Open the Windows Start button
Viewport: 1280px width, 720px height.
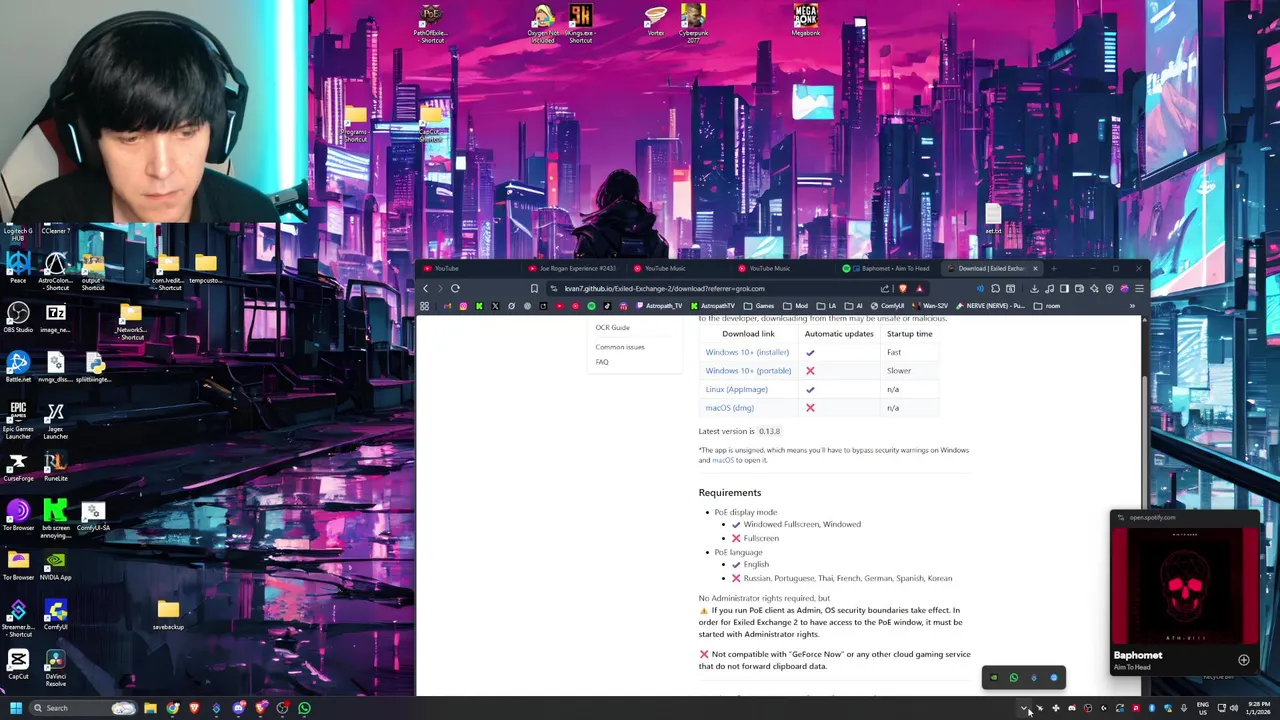point(15,708)
